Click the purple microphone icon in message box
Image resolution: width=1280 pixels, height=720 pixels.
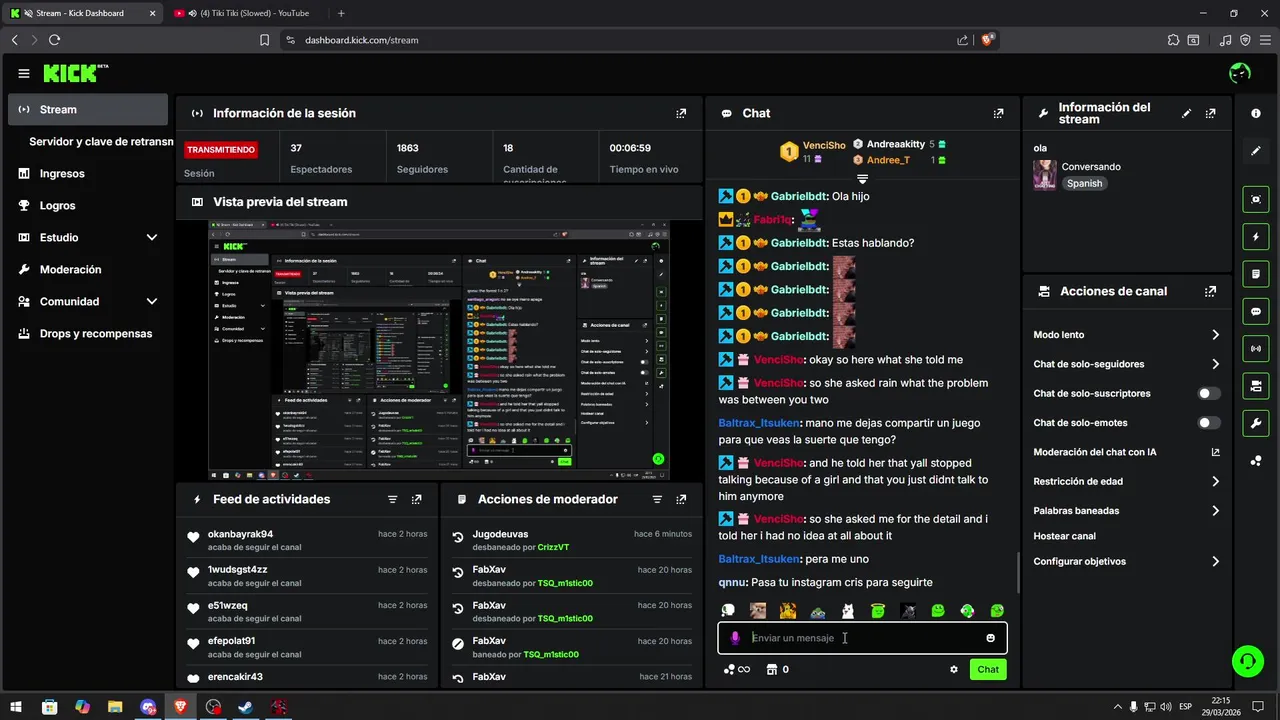[735, 638]
